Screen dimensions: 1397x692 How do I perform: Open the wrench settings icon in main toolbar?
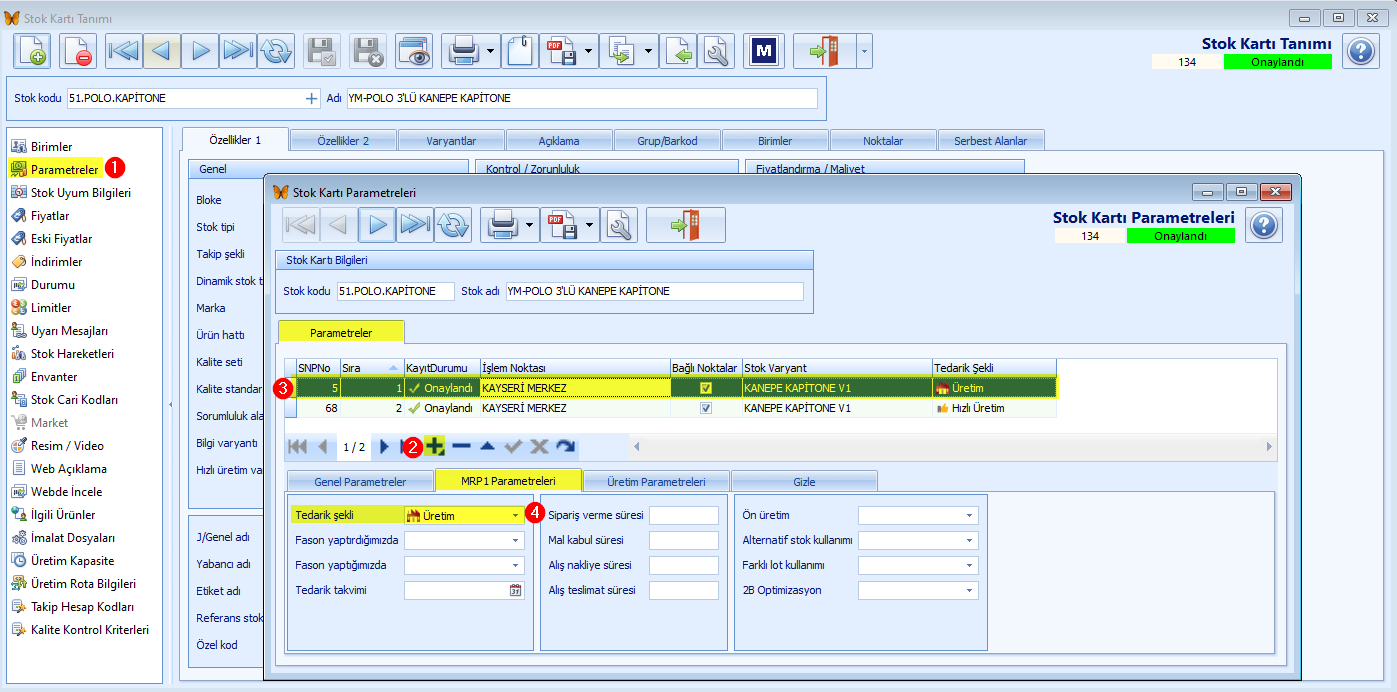click(x=716, y=51)
